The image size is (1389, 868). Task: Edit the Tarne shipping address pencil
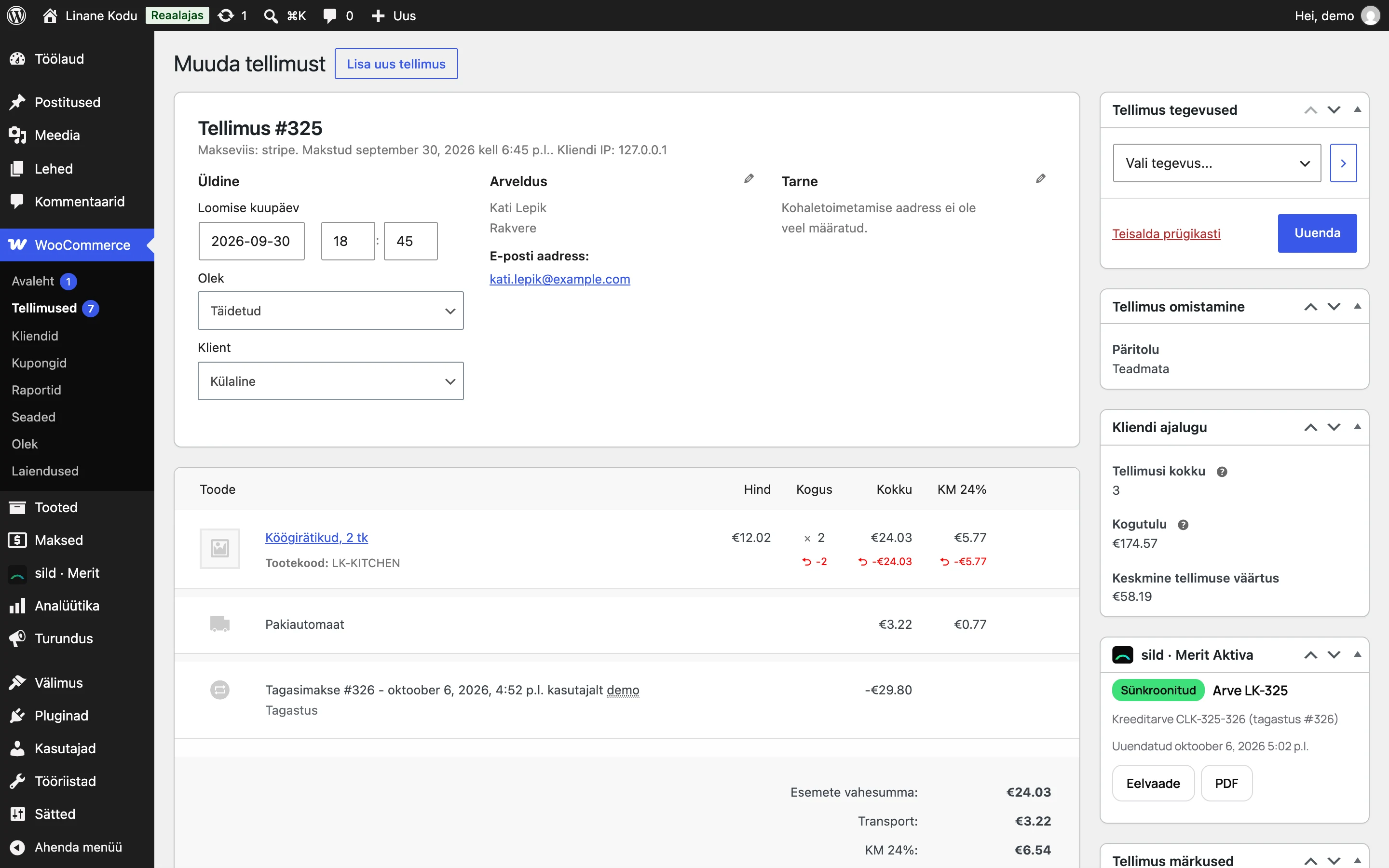tap(1040, 178)
